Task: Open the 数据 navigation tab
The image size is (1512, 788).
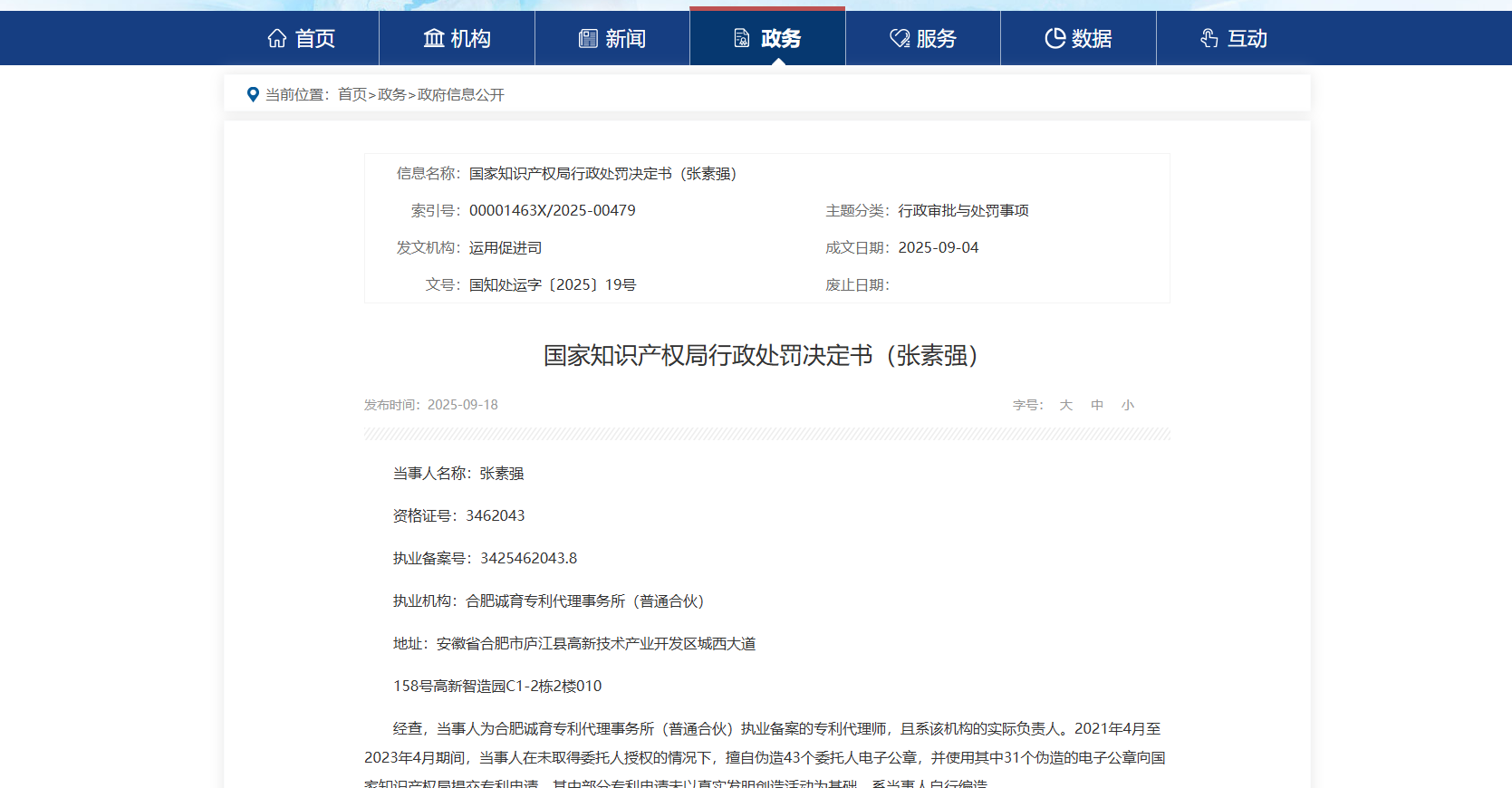Action: [x=1092, y=38]
